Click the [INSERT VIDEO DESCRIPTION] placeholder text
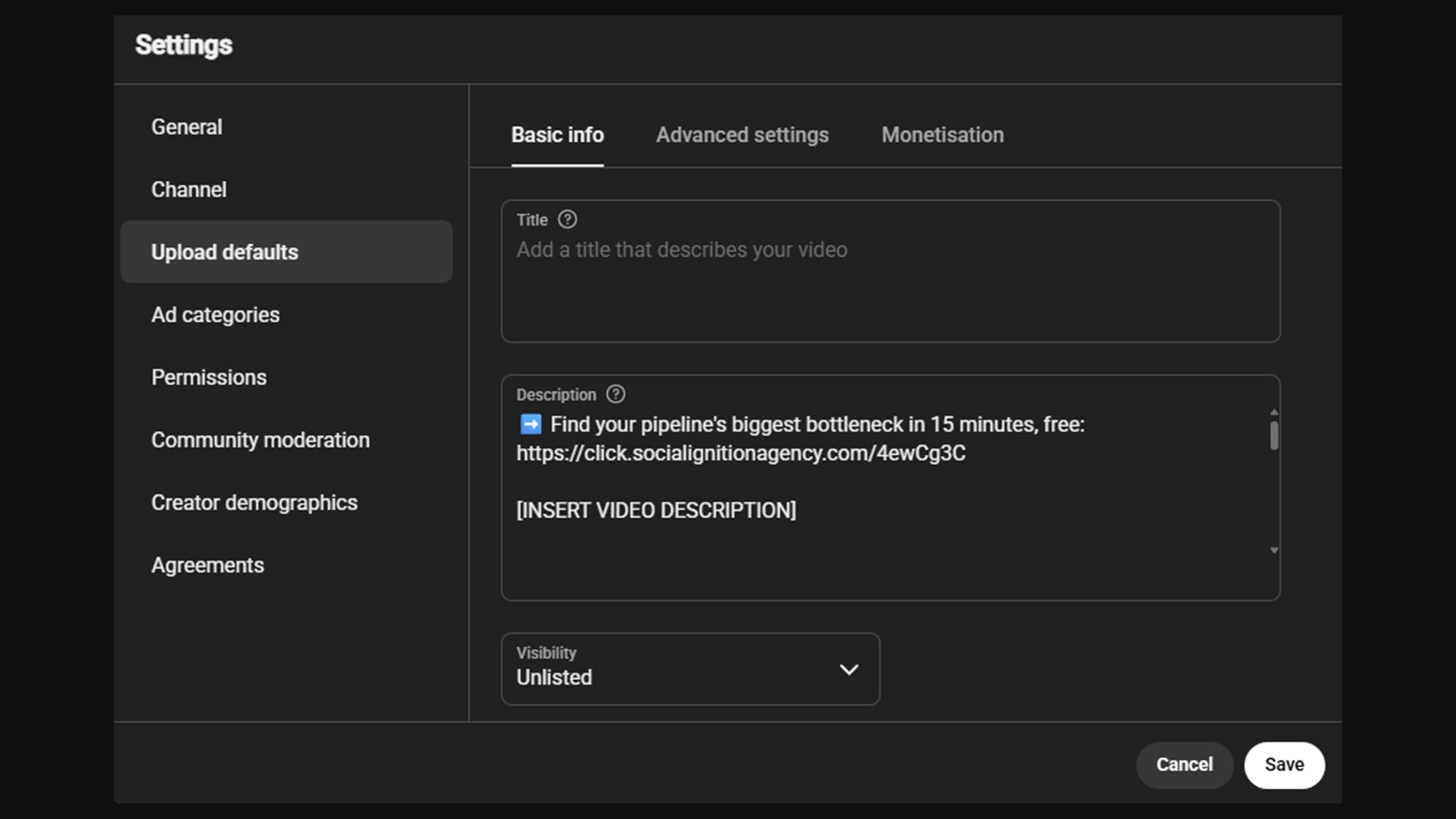 click(656, 511)
